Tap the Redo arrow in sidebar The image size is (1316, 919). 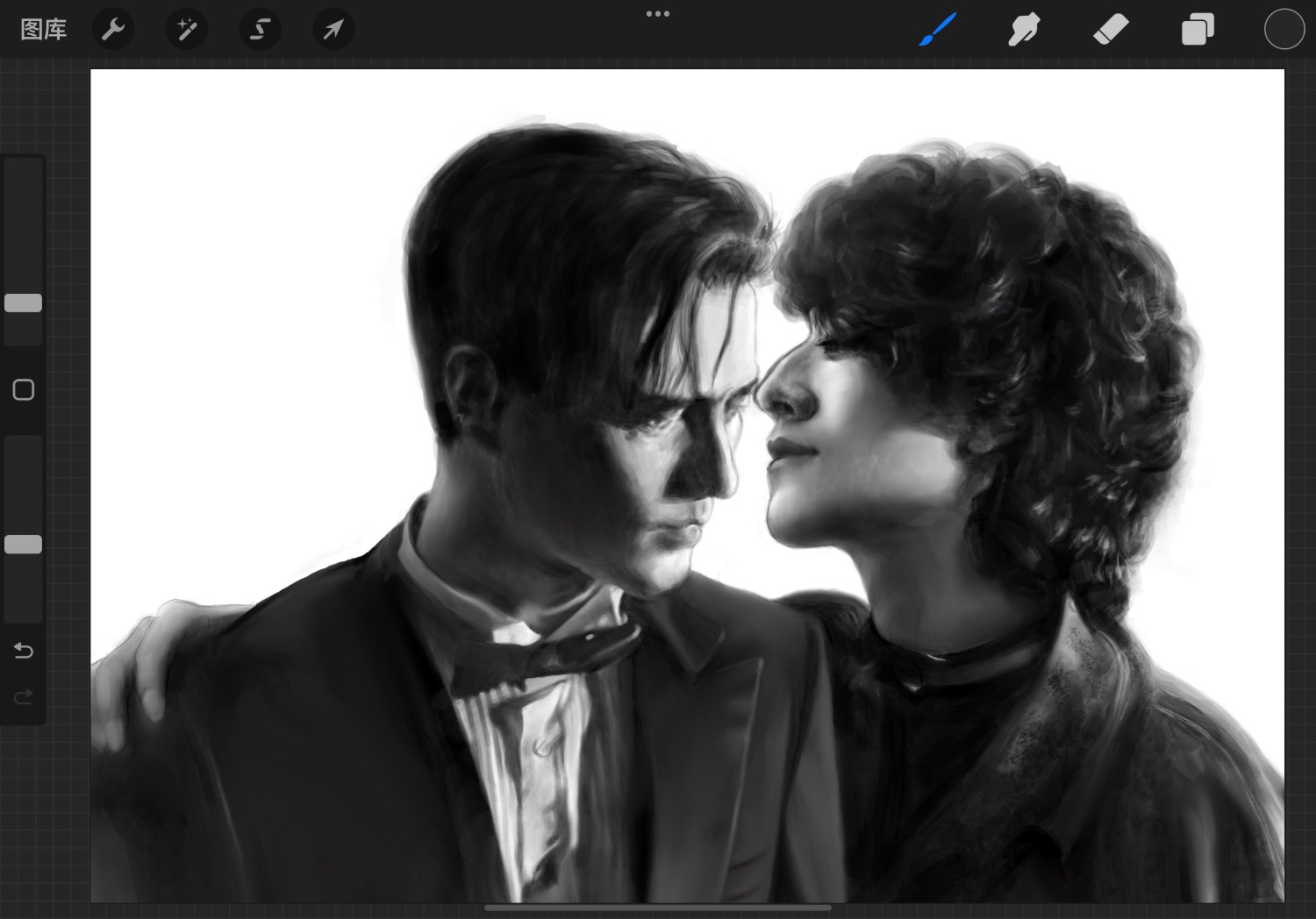[24, 697]
